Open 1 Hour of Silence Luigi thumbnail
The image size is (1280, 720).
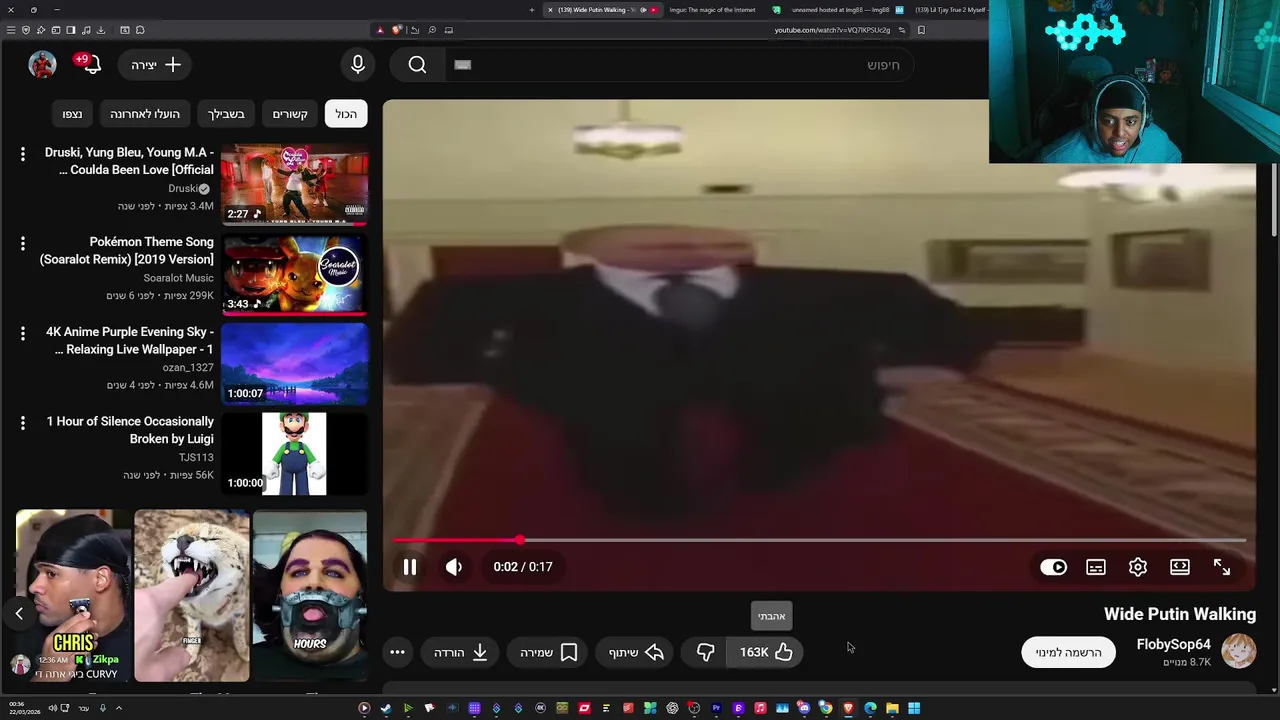(x=295, y=454)
